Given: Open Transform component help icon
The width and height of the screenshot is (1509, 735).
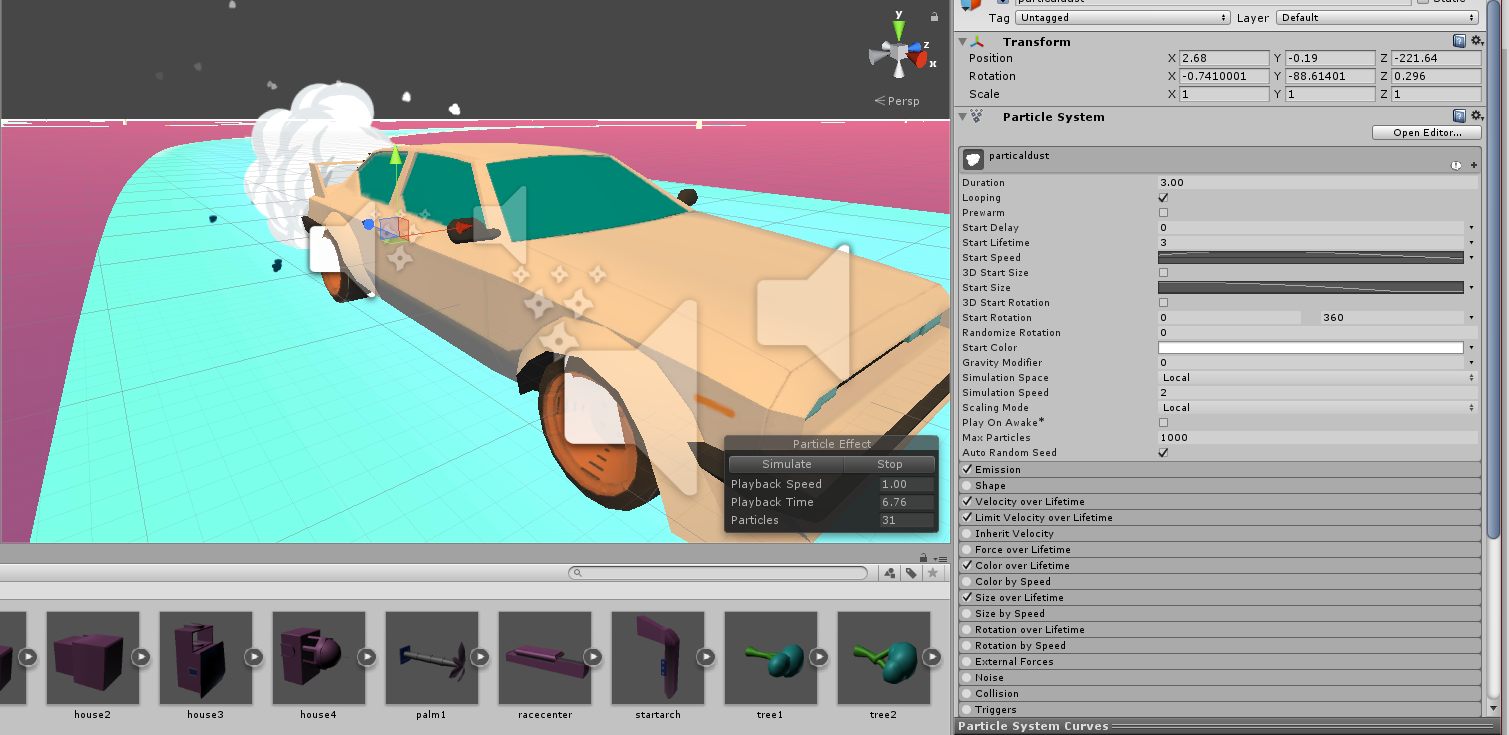Looking at the screenshot, I should 1459,41.
